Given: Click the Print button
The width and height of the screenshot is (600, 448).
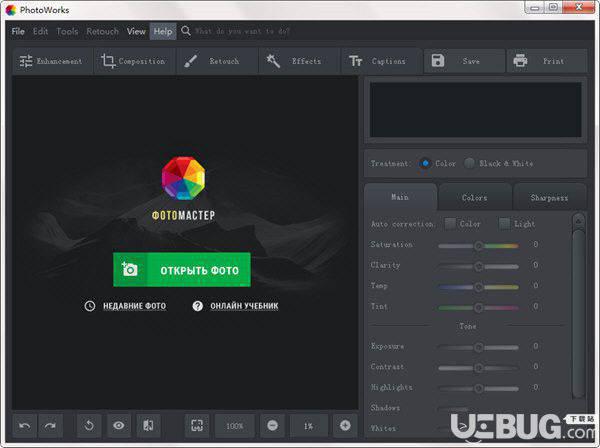Looking at the screenshot, I should 547,61.
